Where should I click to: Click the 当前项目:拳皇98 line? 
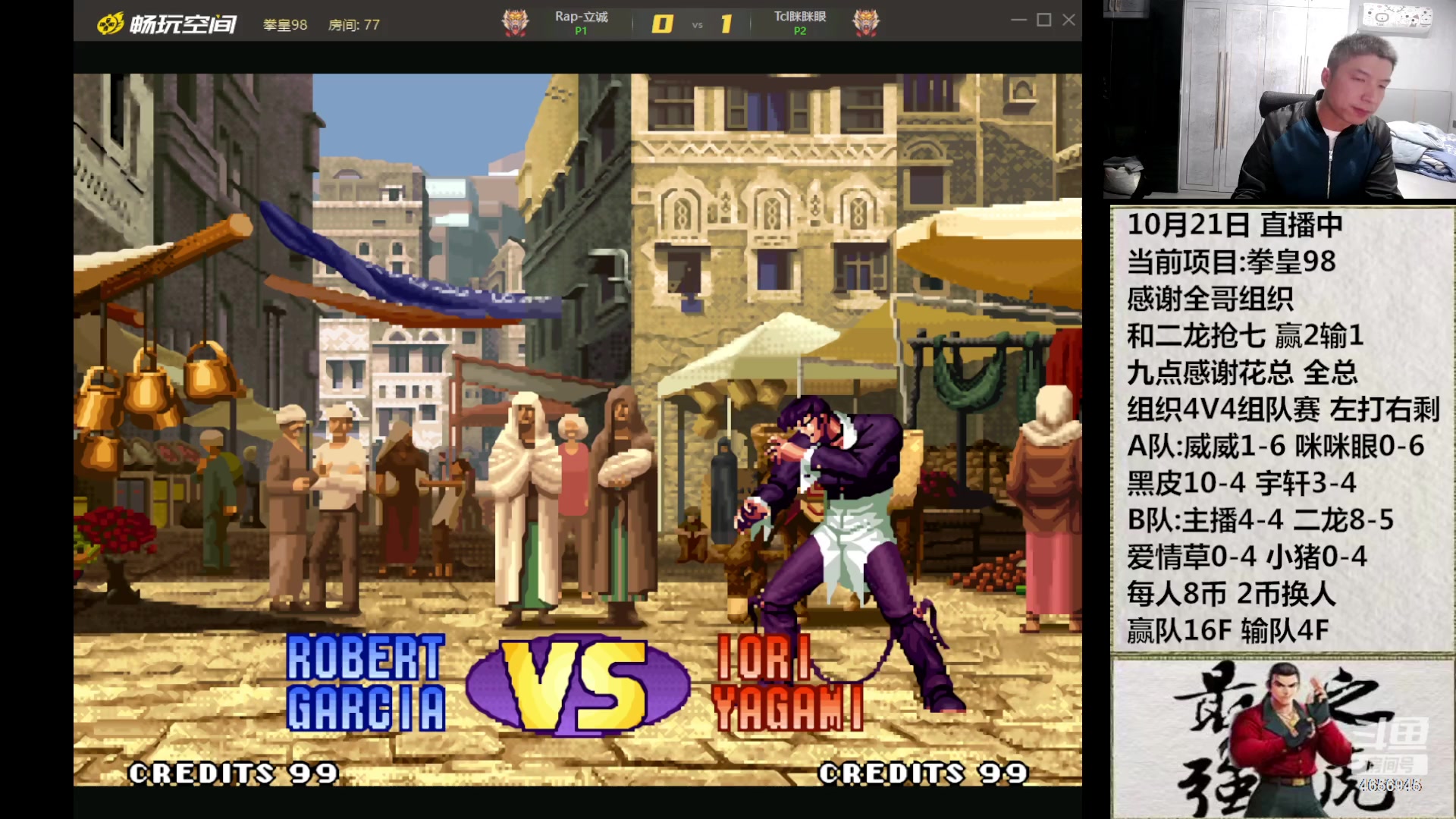click(1231, 262)
